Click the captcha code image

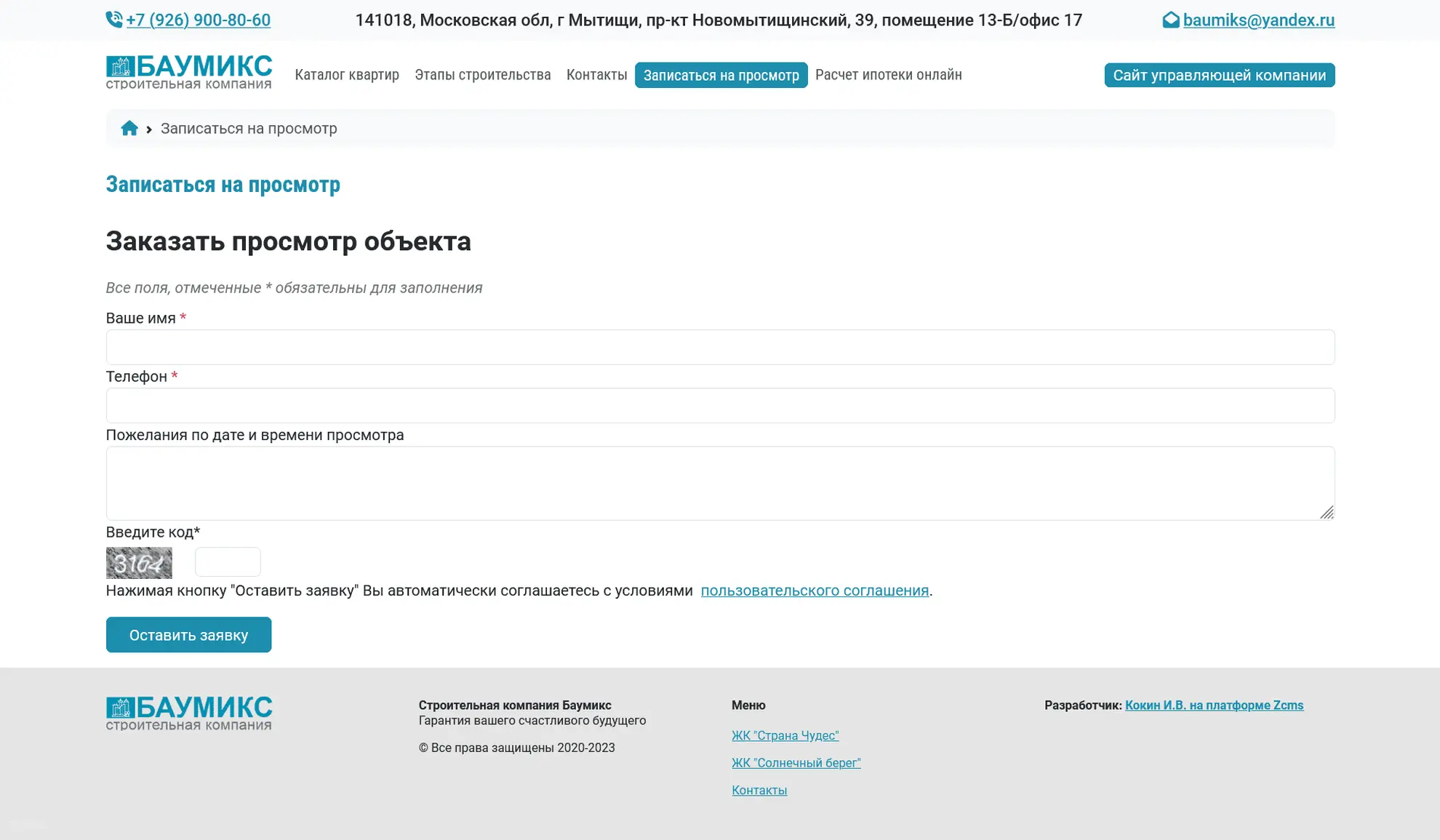(139, 563)
